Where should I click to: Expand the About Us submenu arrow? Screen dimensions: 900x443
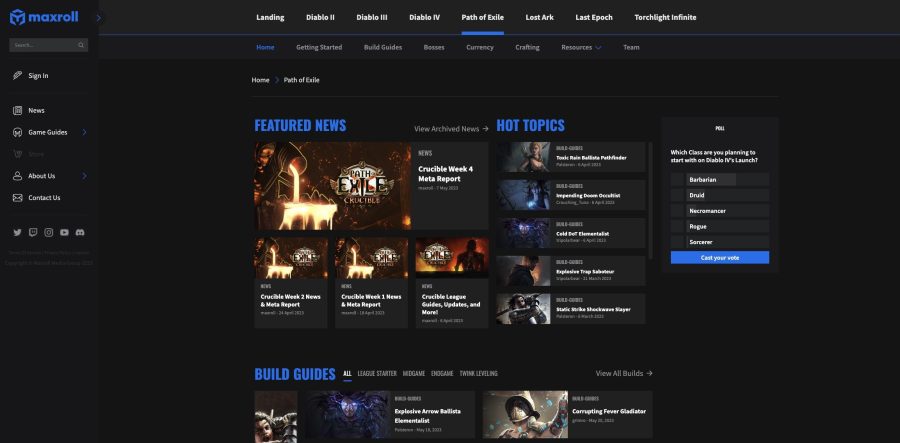tap(84, 176)
